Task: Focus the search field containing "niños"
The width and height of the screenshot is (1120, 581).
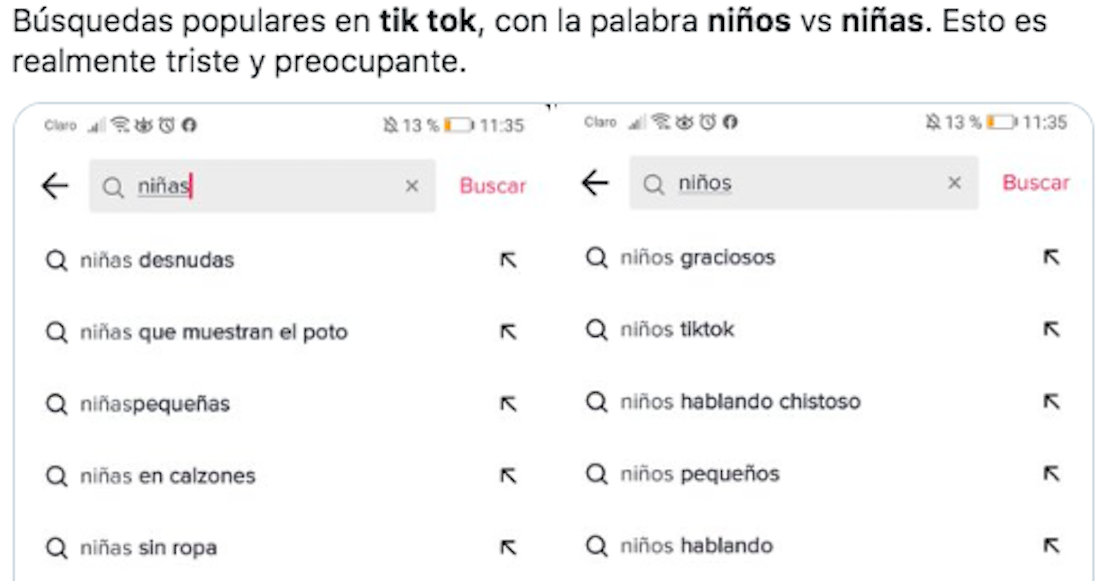Action: click(x=800, y=183)
